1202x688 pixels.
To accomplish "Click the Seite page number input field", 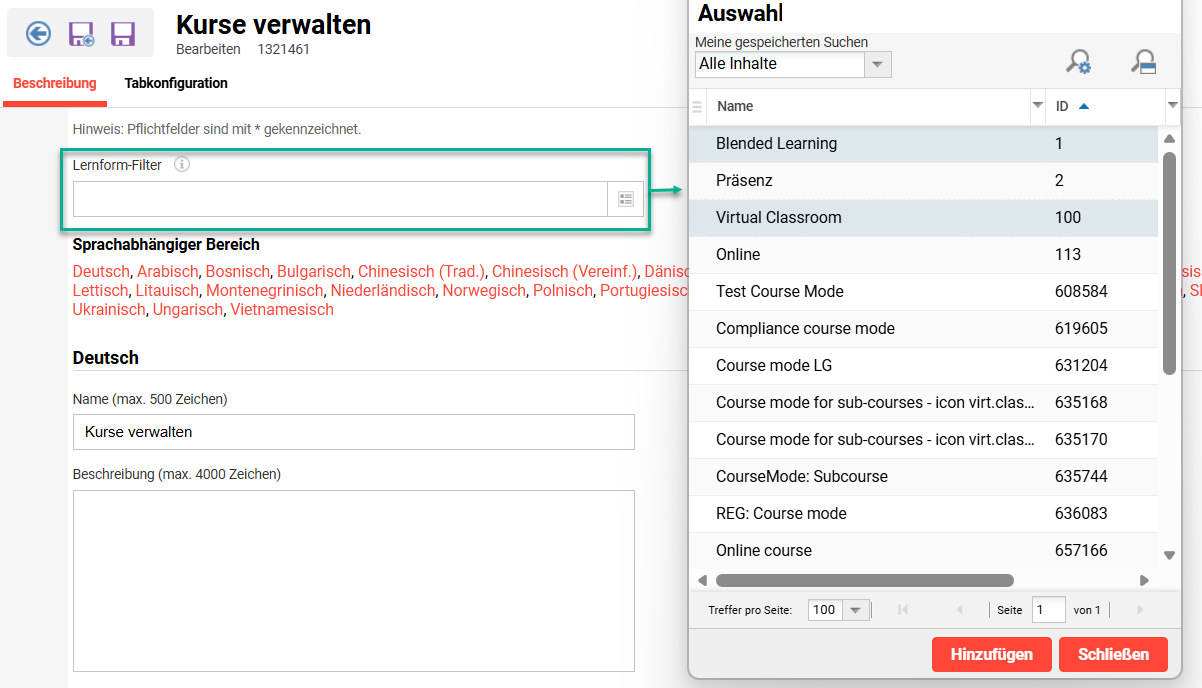I will [x=1048, y=609].
